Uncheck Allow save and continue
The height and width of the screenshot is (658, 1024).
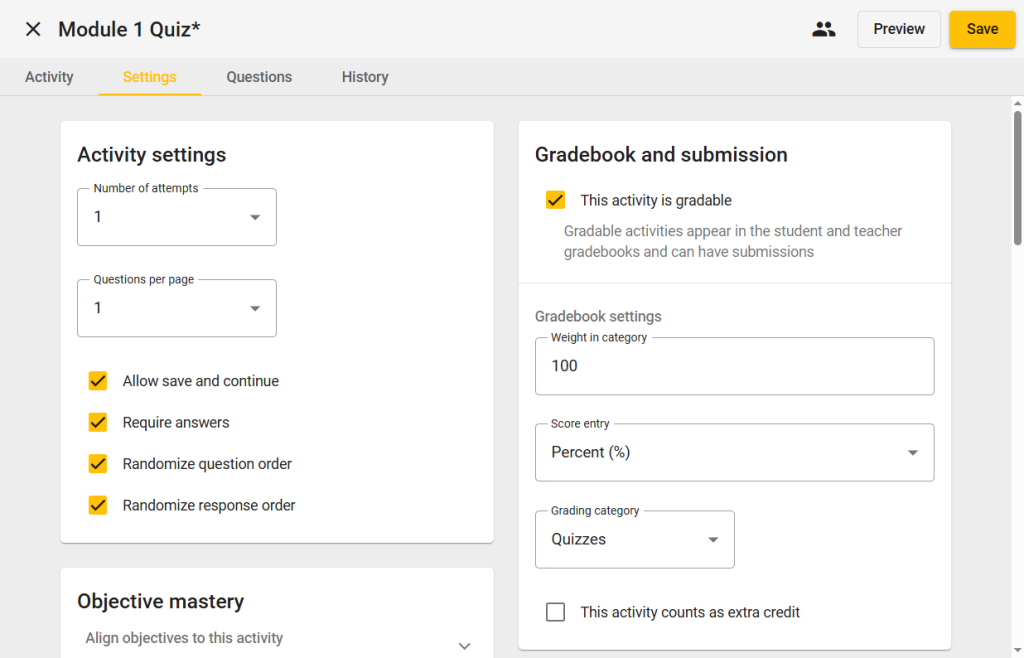98,381
